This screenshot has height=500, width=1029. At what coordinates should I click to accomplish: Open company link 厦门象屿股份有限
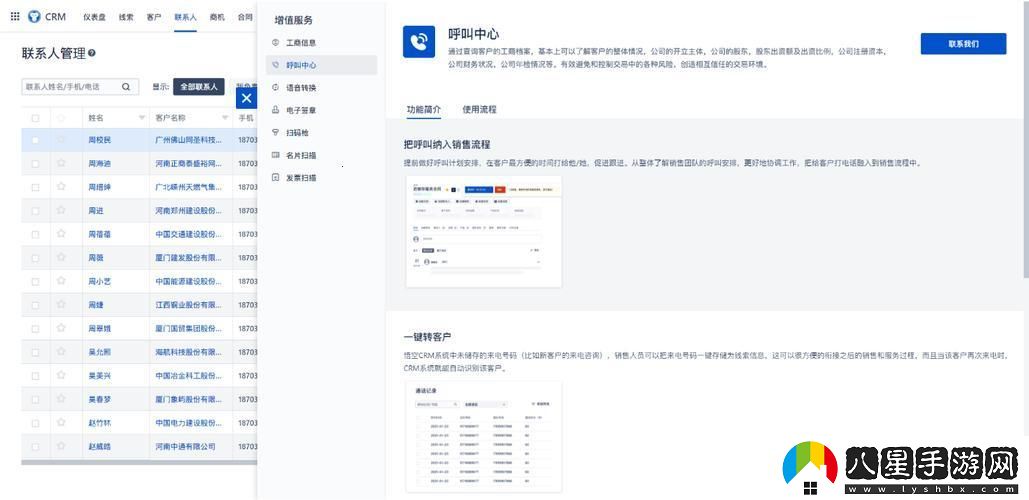click(x=188, y=400)
